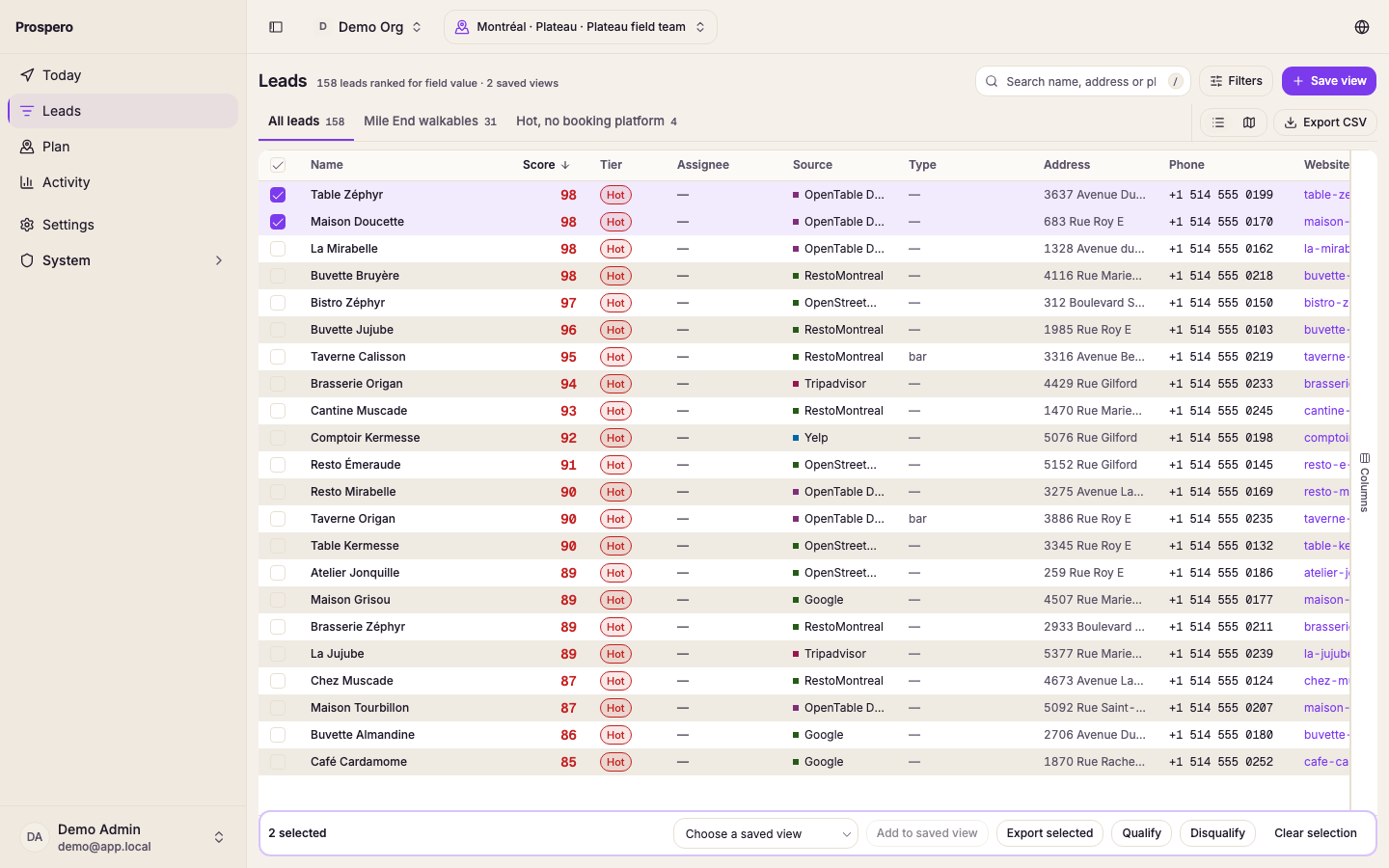Viewport: 1389px width, 868px height.
Task: Open the Montréal Plateau team selector
Action: click(581, 27)
